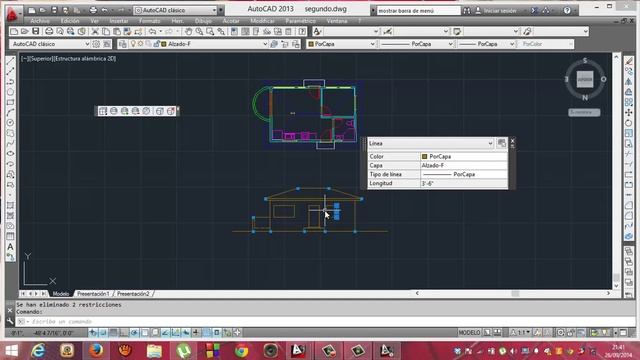Viewport: 640px width, 360px height.
Task: Open the text style dropdown in Styles toolbar
Action: [x=376, y=31]
